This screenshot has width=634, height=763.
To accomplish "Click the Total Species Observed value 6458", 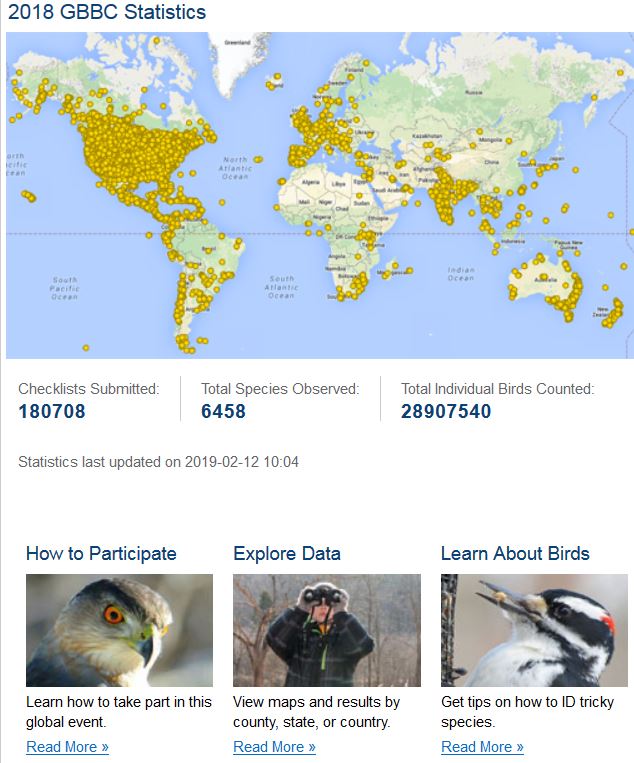I will pyautogui.click(x=223, y=411).
